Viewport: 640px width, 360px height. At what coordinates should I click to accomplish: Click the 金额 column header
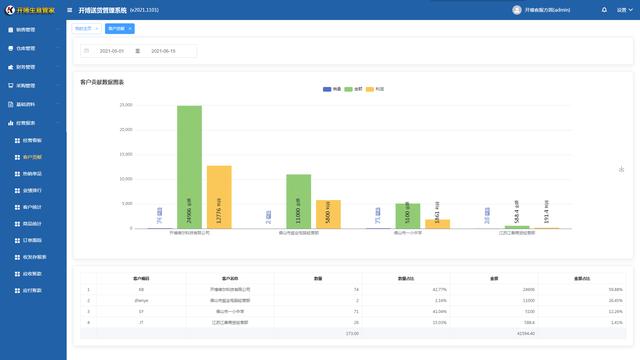[494, 278]
